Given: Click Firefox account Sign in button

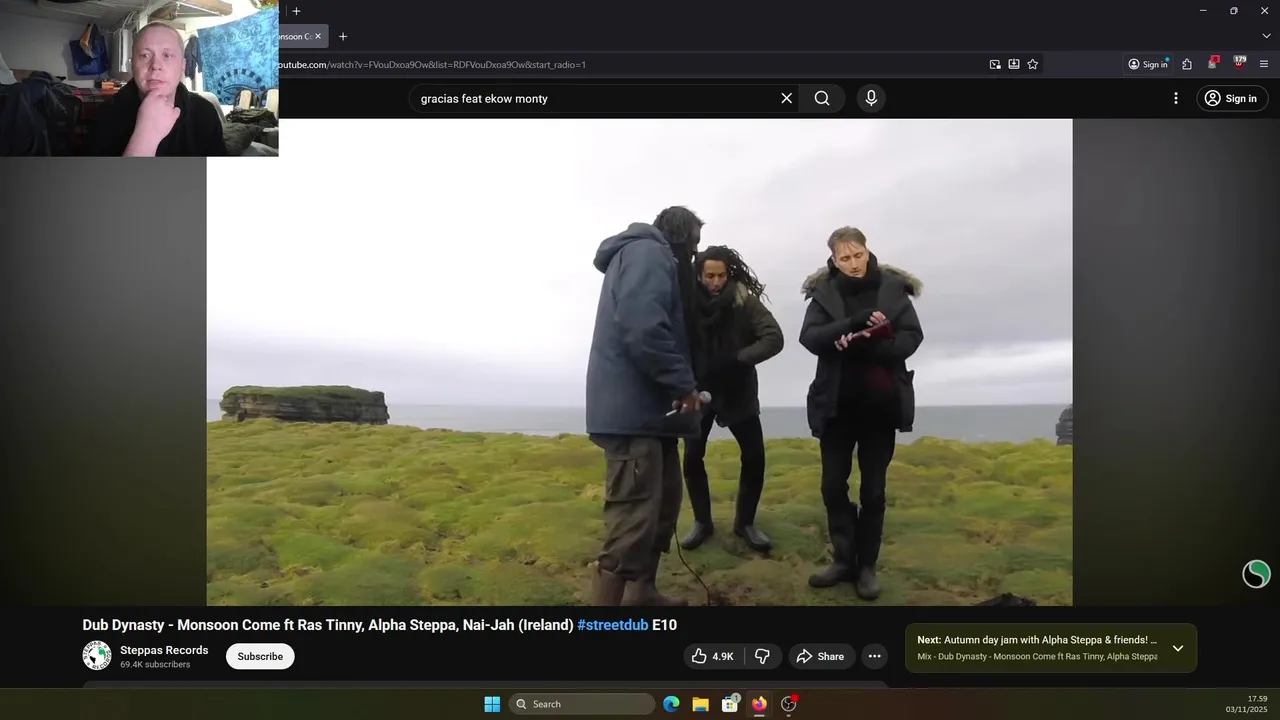Looking at the screenshot, I should click(1148, 64).
